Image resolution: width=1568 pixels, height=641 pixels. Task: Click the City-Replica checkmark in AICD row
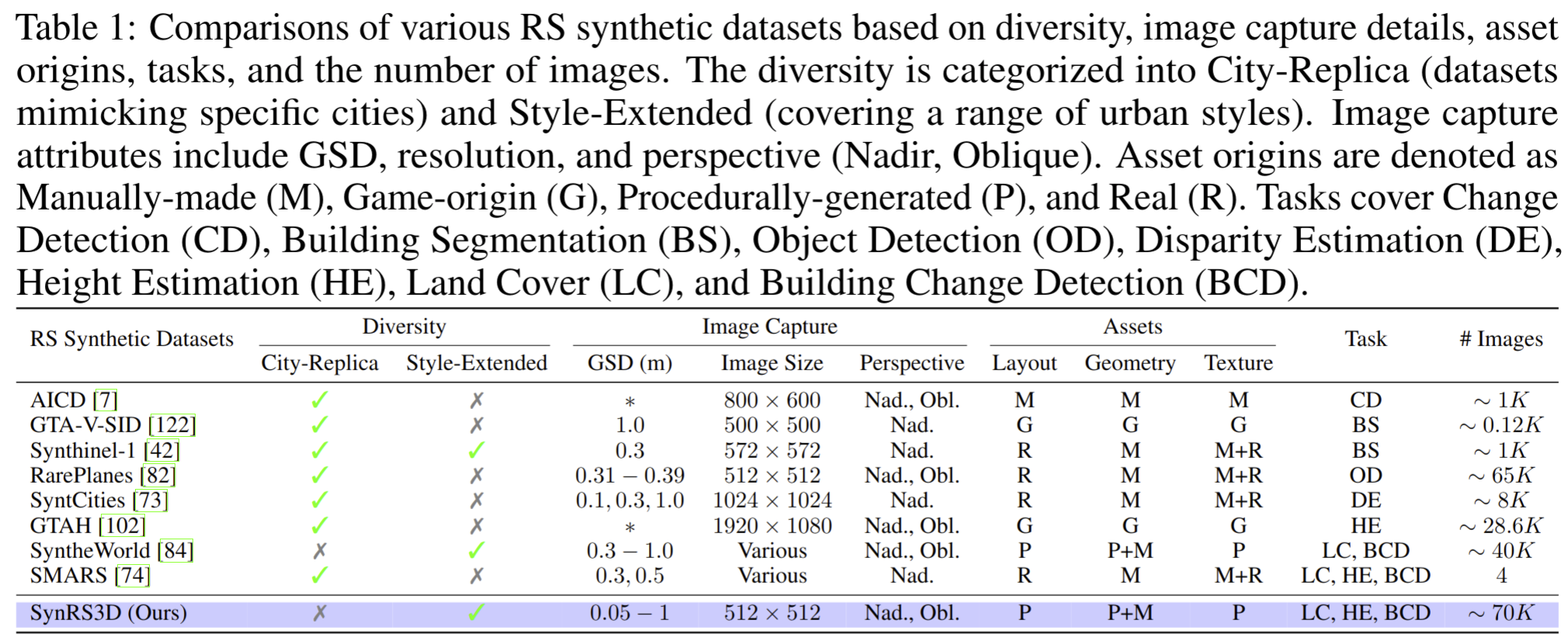click(319, 400)
